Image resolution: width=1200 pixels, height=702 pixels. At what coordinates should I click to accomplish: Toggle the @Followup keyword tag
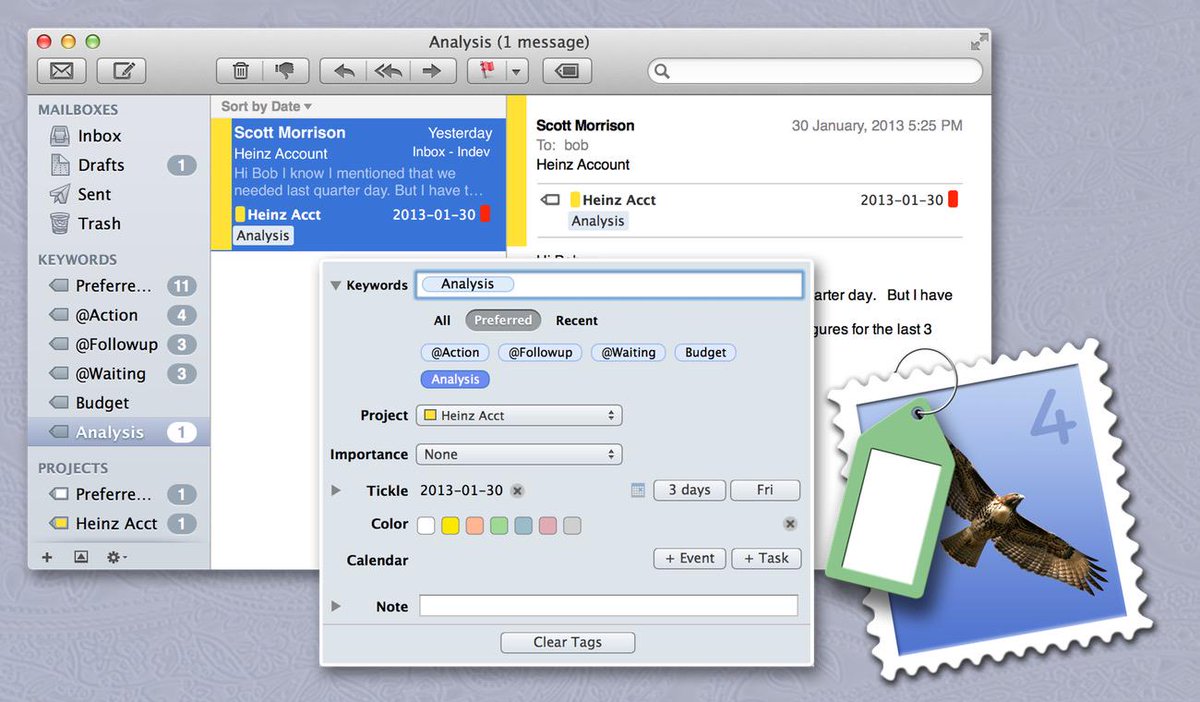540,352
